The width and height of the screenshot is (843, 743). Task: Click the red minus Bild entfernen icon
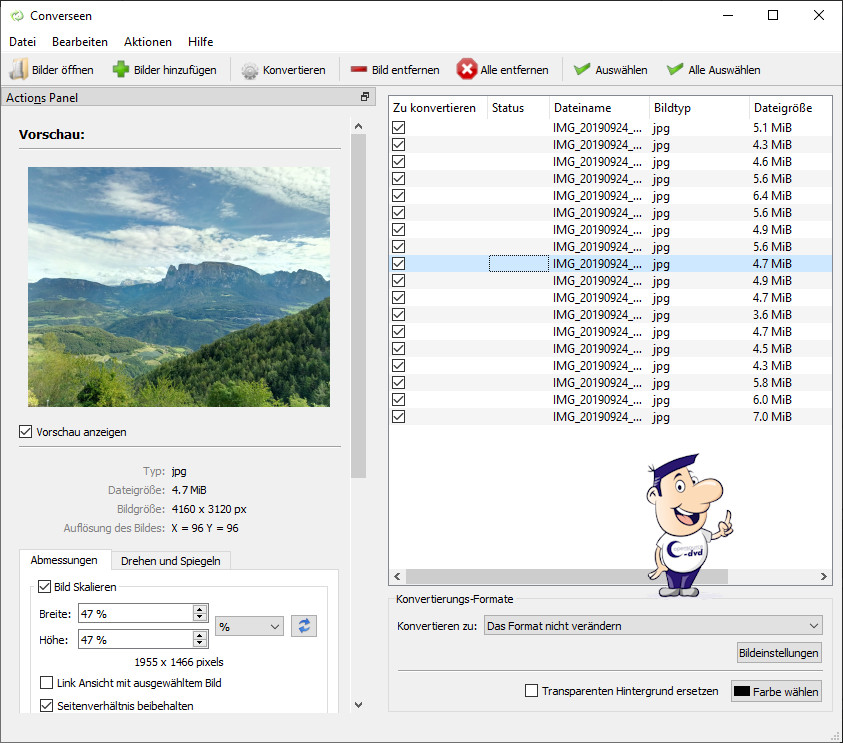tap(359, 70)
